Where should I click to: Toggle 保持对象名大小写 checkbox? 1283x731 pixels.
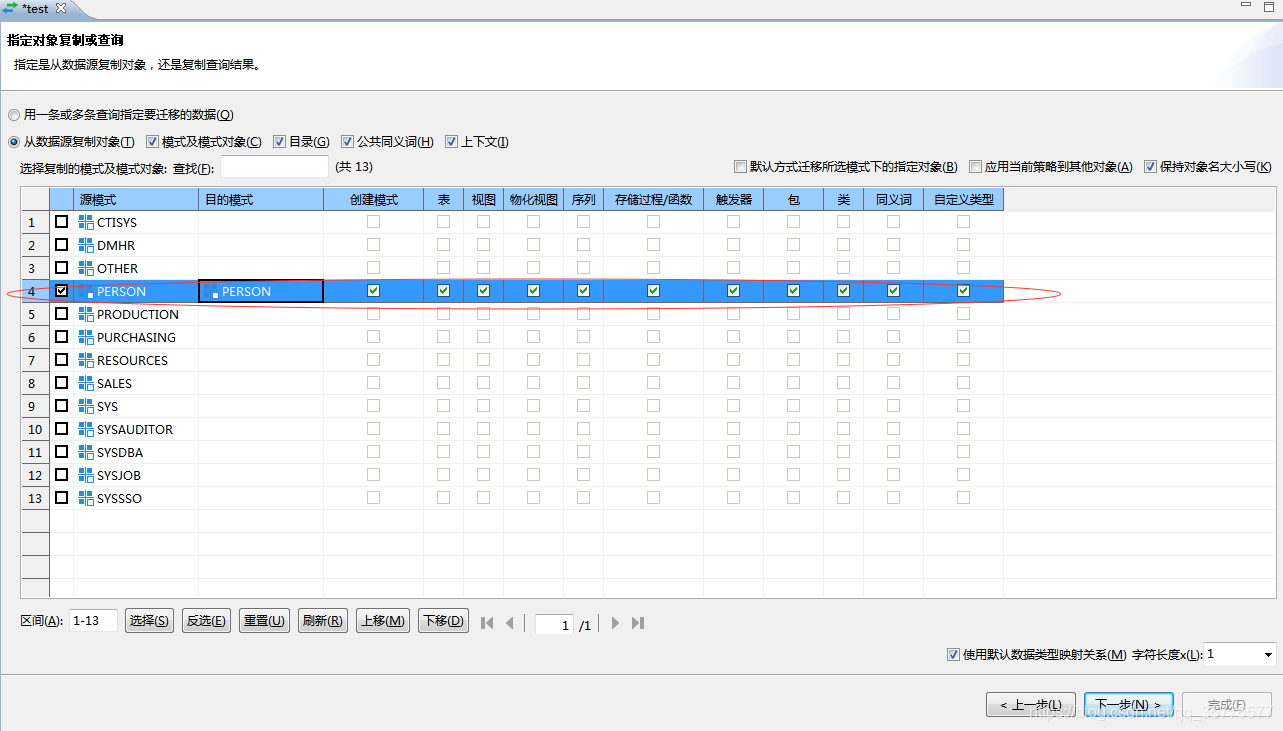click(1150, 167)
